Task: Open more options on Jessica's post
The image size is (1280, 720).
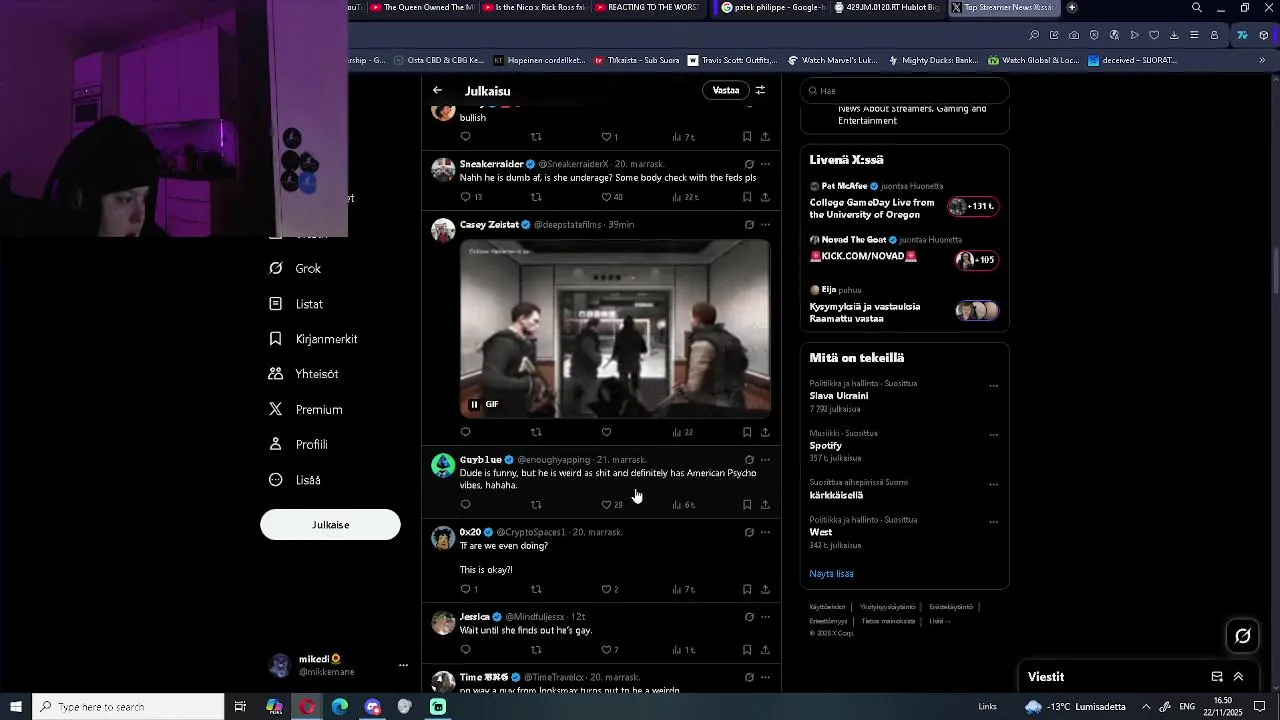Action: (765, 617)
